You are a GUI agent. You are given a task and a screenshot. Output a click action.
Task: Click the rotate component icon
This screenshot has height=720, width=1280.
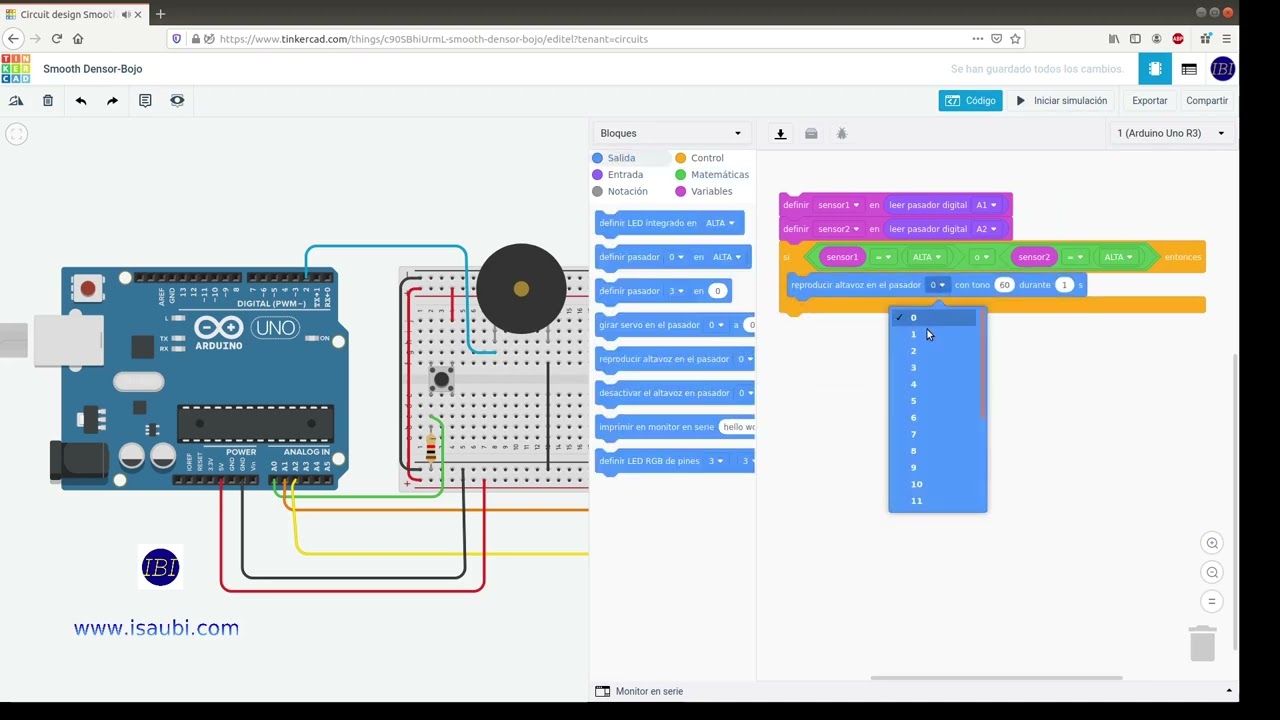pyautogui.click(x=16, y=101)
